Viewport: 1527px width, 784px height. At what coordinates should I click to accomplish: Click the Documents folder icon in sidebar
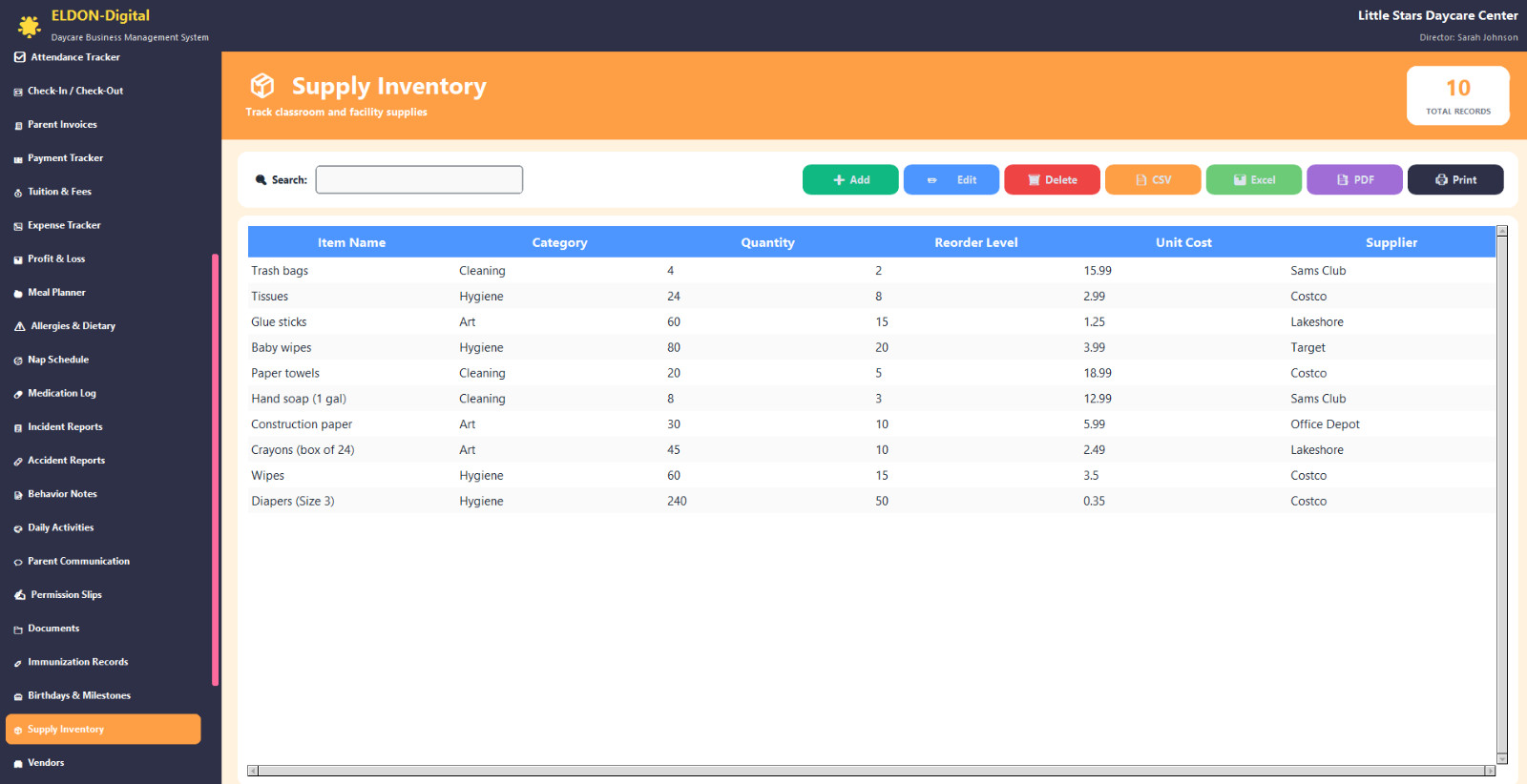(18, 629)
